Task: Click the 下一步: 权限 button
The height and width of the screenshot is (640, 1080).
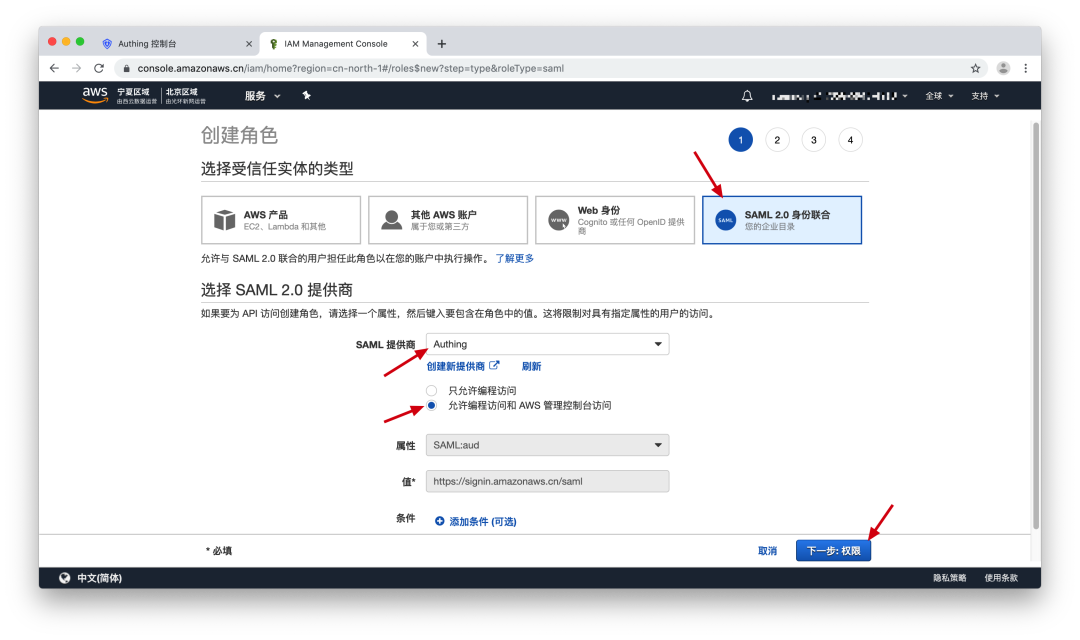Action: coord(833,550)
